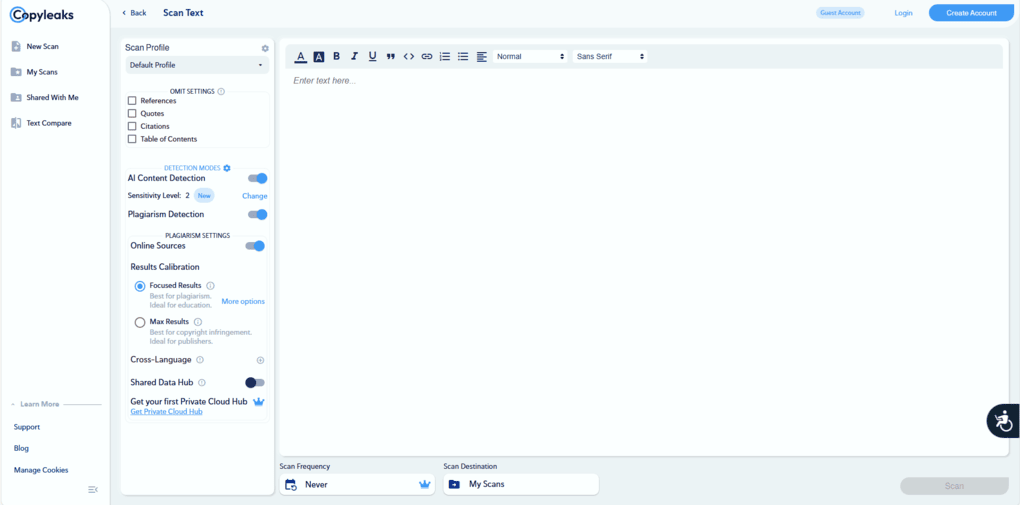
Task: Open the text alignment option
Action: click(481, 57)
